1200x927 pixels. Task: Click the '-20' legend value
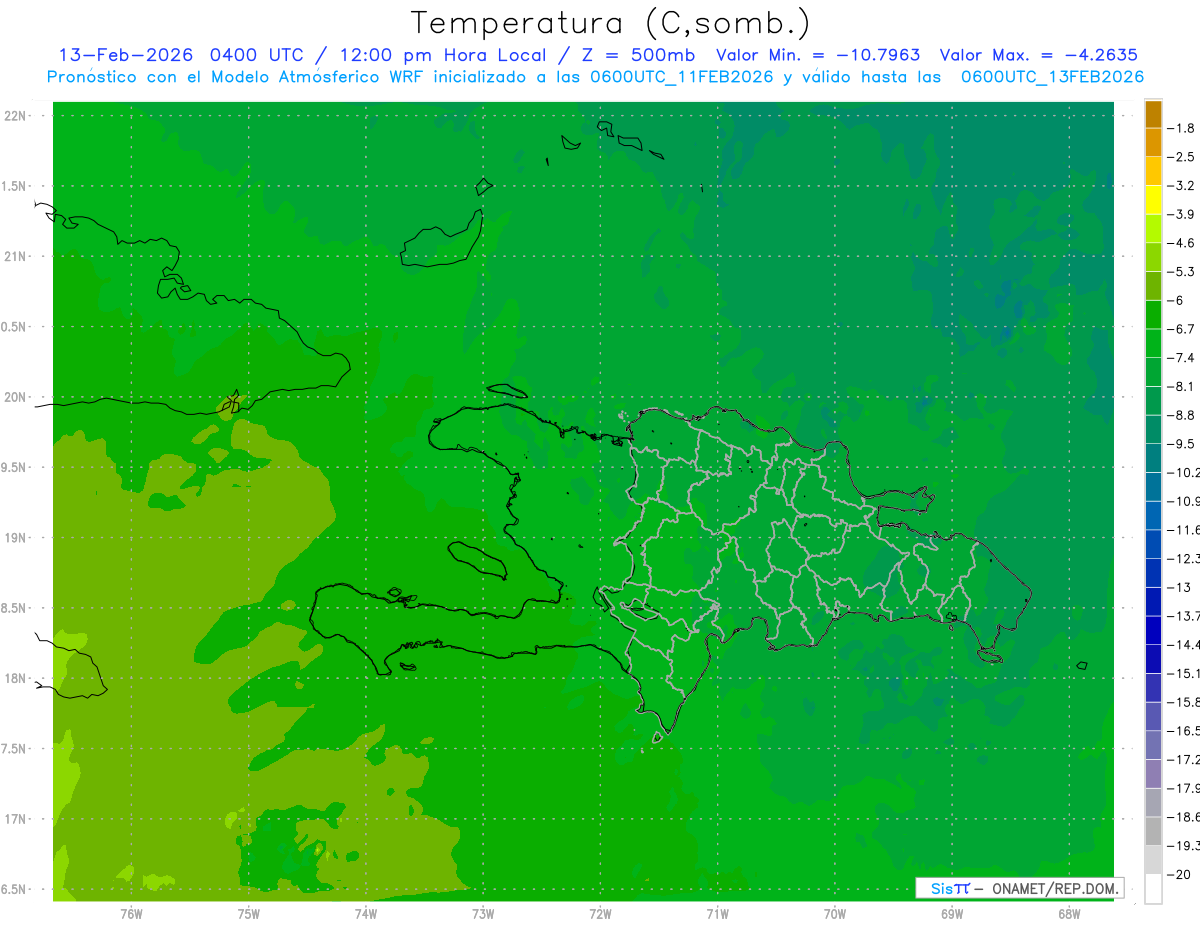1180,874
